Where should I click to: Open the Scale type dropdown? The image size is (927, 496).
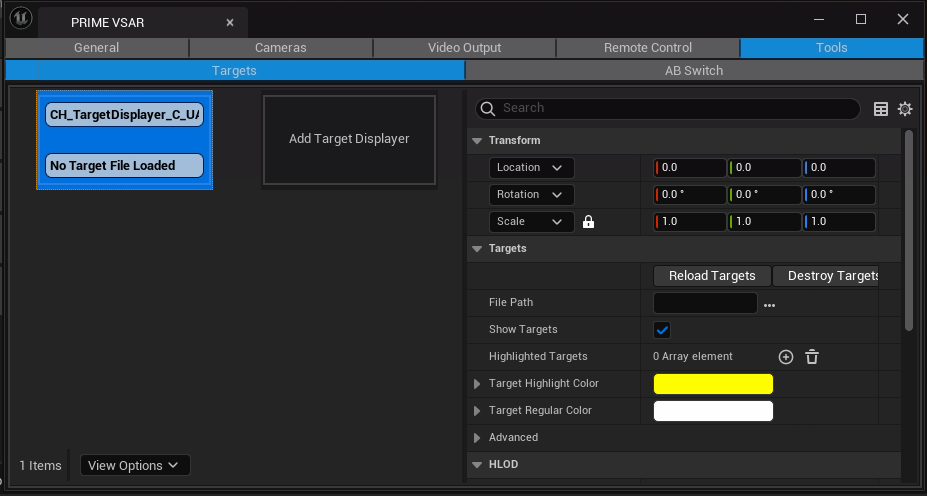pos(531,222)
